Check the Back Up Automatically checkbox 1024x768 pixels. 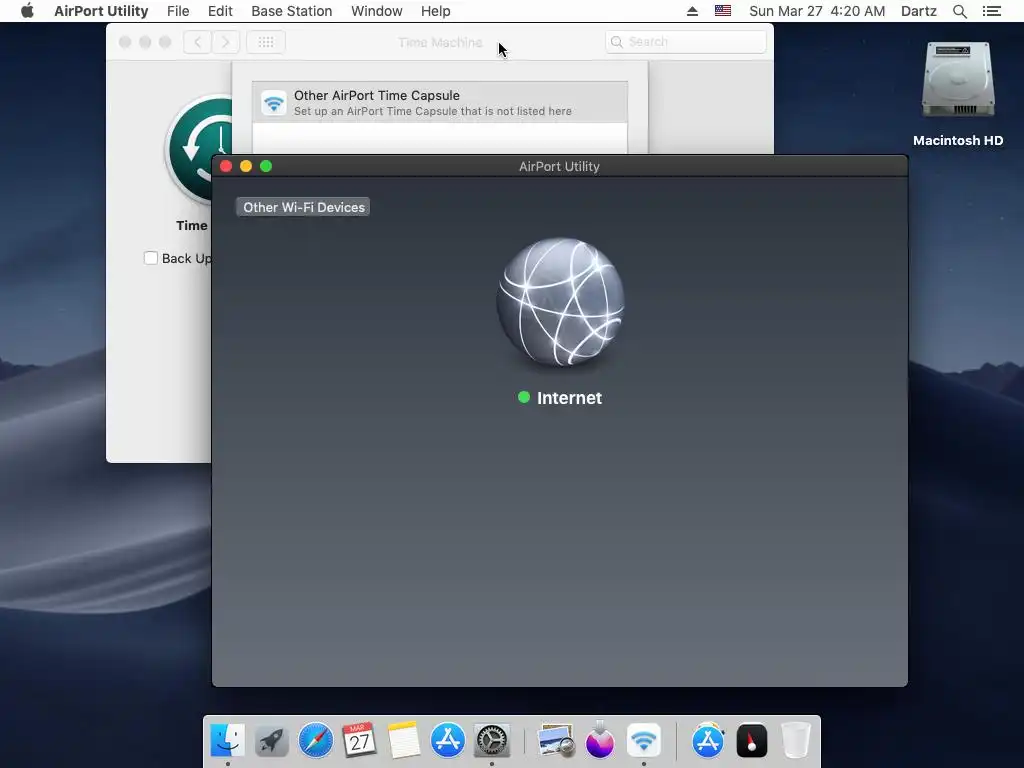pos(151,258)
